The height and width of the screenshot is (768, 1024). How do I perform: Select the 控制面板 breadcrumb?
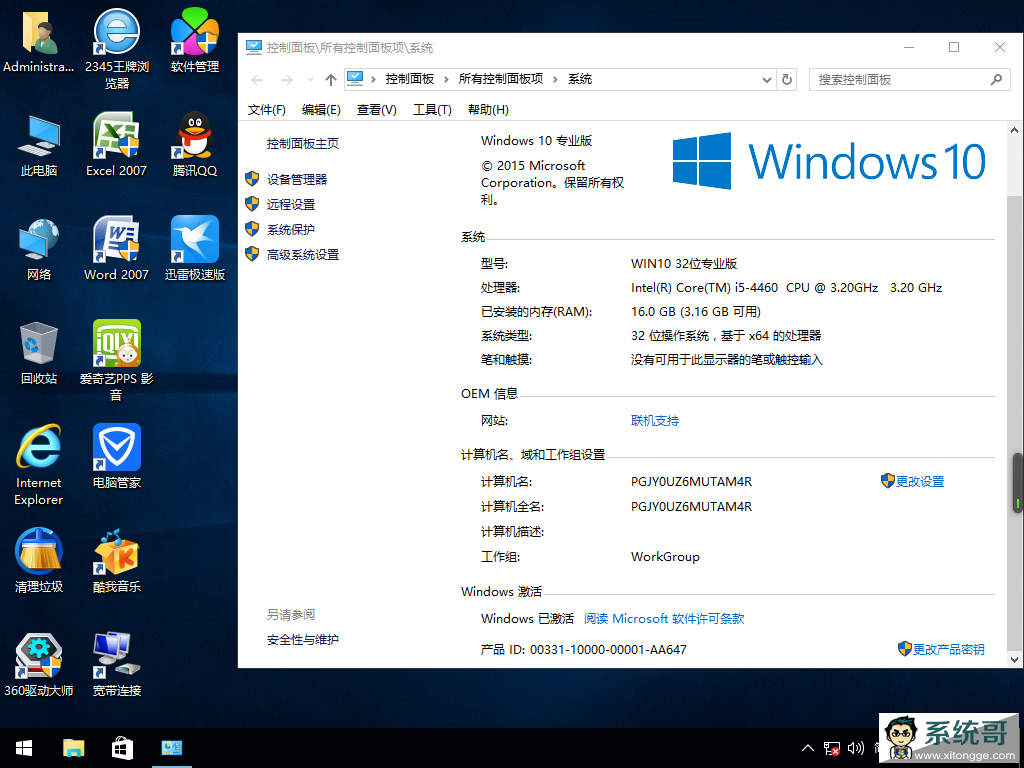coord(409,79)
